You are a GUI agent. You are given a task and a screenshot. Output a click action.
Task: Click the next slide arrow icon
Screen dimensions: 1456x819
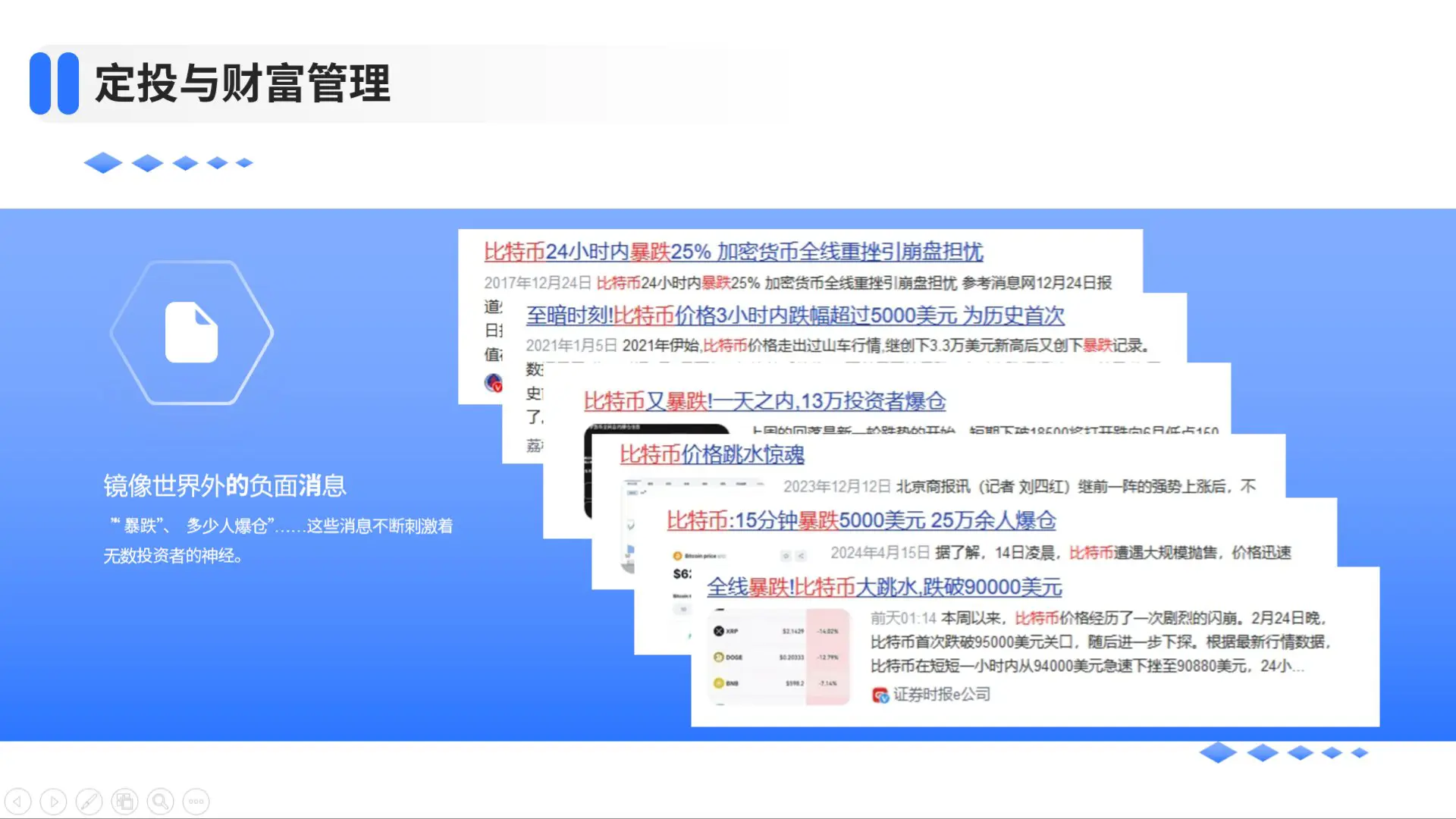[53, 801]
